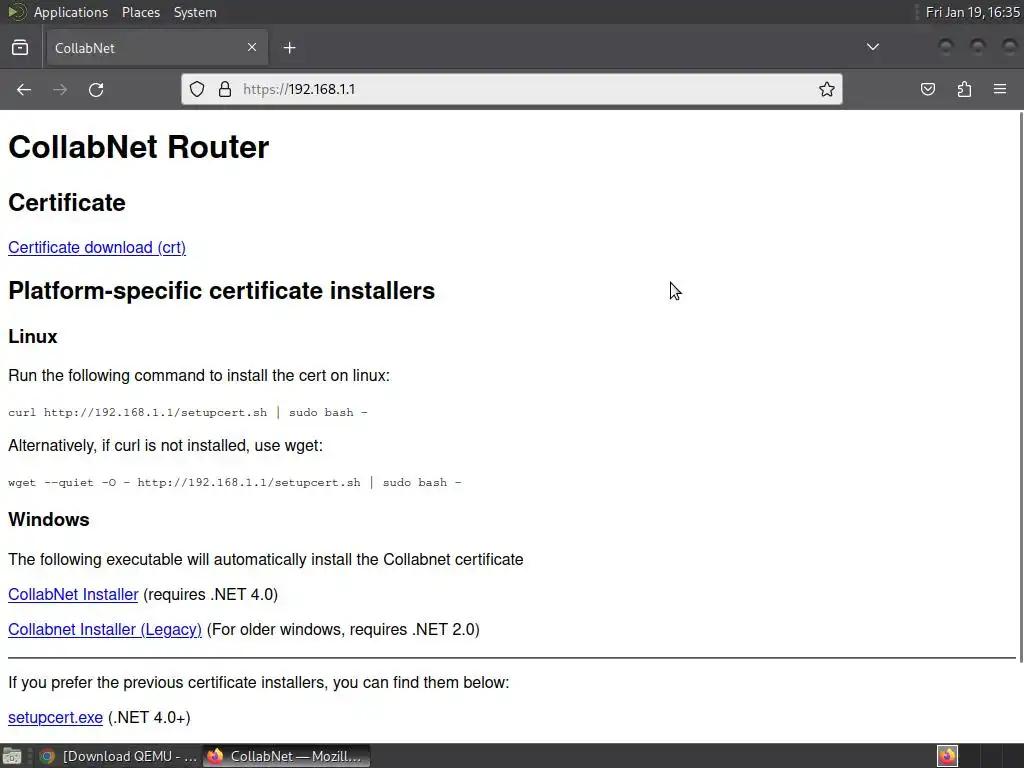Click the greyed forward navigation arrow
The height and width of the screenshot is (768, 1024).
pos(60,89)
